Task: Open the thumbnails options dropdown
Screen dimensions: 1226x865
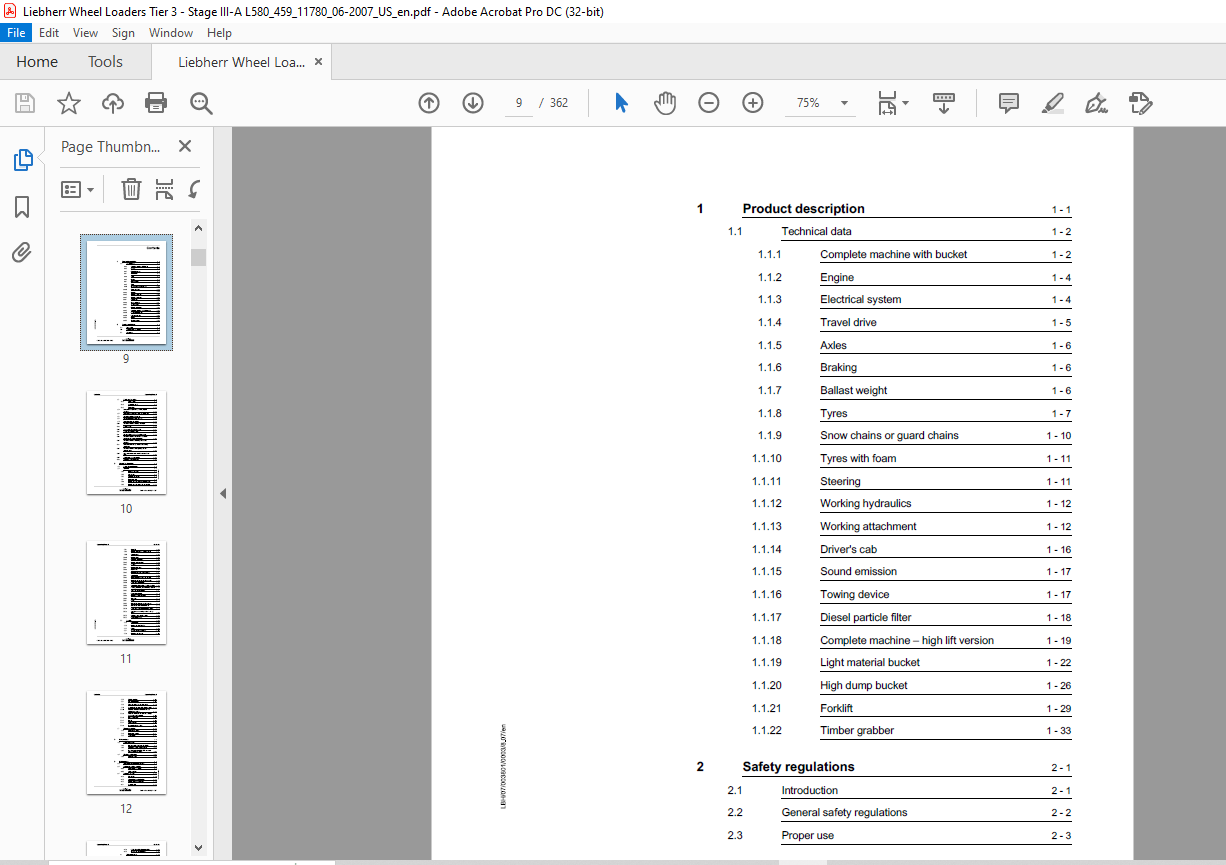Action: coord(78,189)
